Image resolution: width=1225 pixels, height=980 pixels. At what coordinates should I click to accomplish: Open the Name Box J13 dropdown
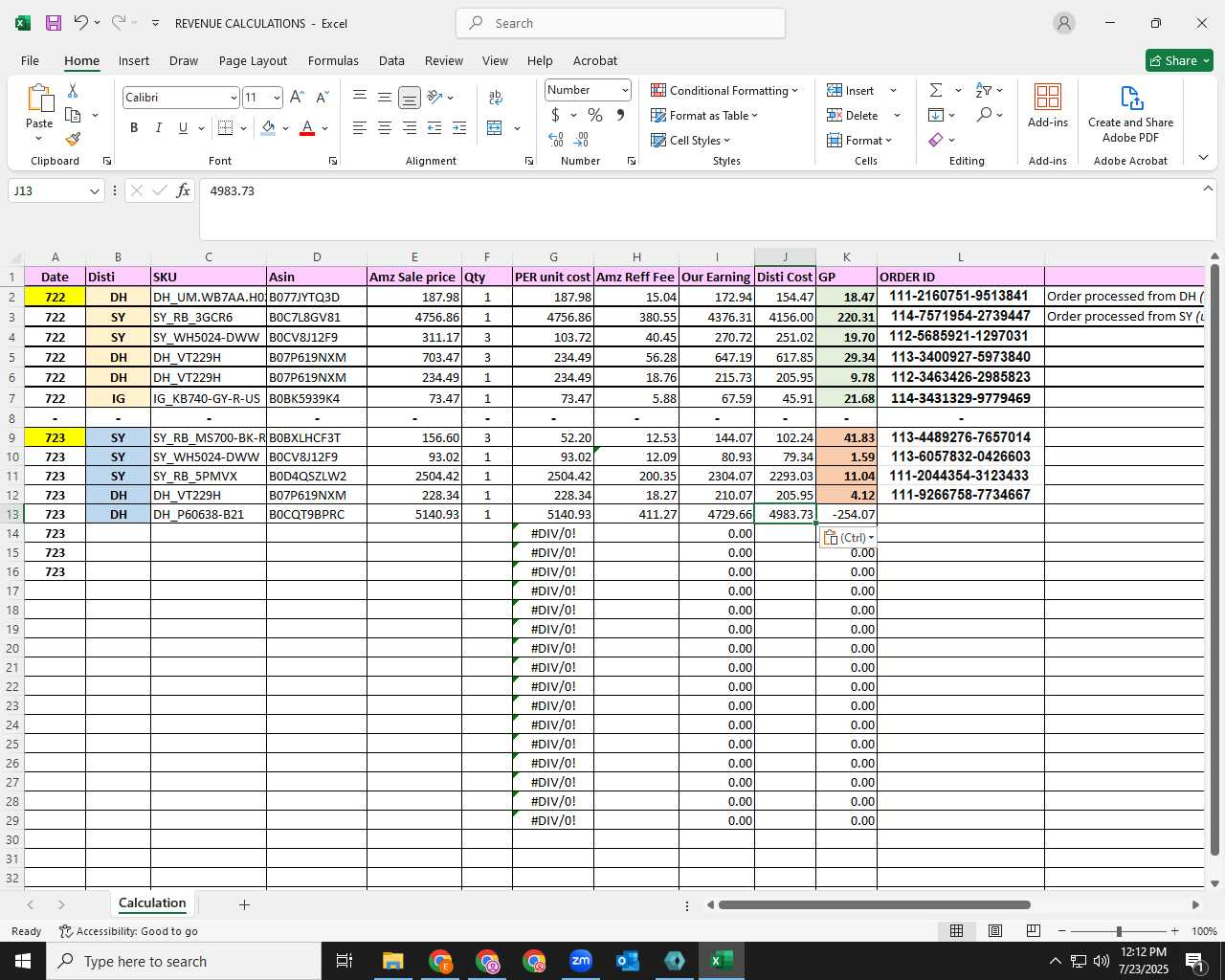coord(94,191)
